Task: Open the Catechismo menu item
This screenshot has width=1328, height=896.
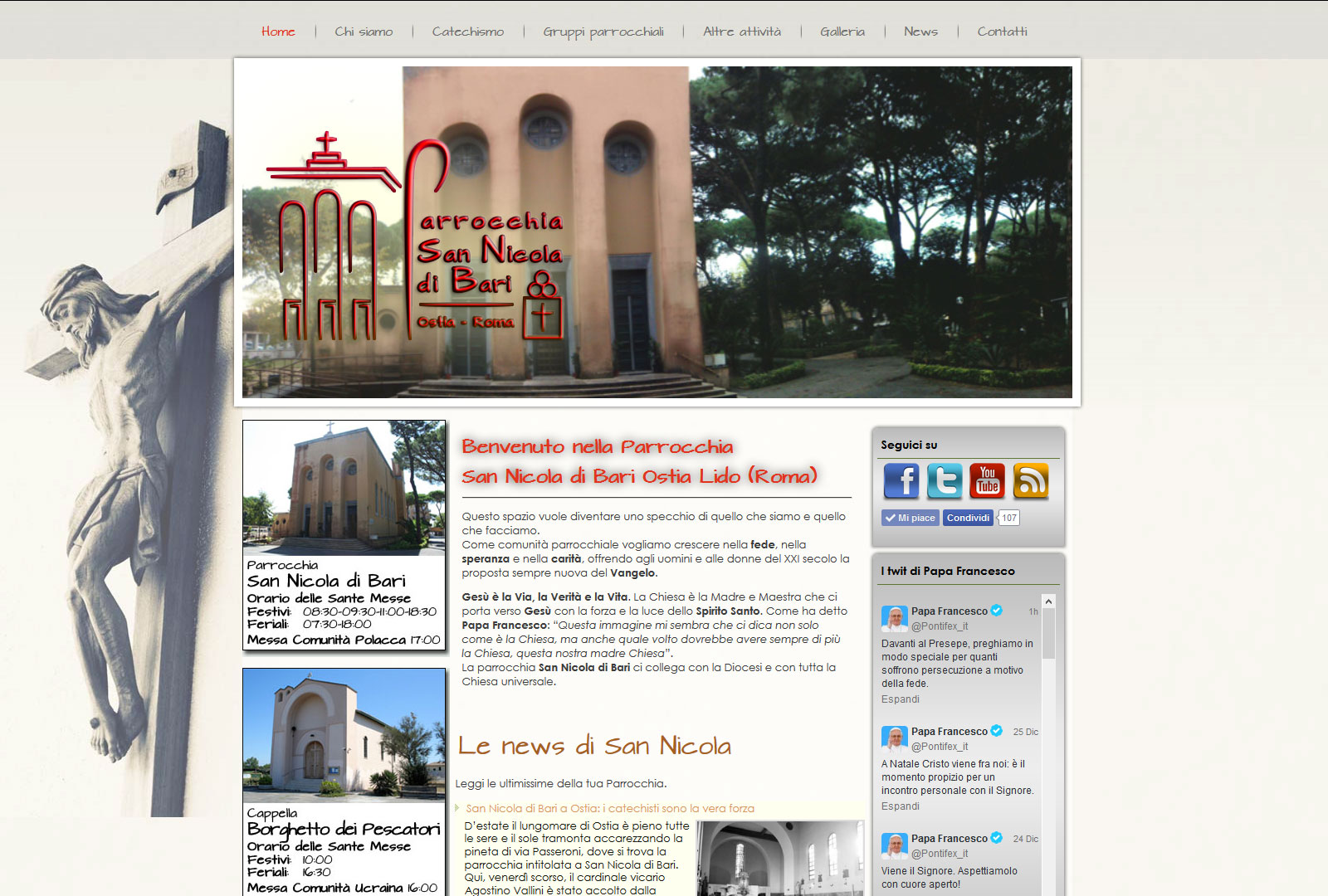Action: click(x=468, y=32)
